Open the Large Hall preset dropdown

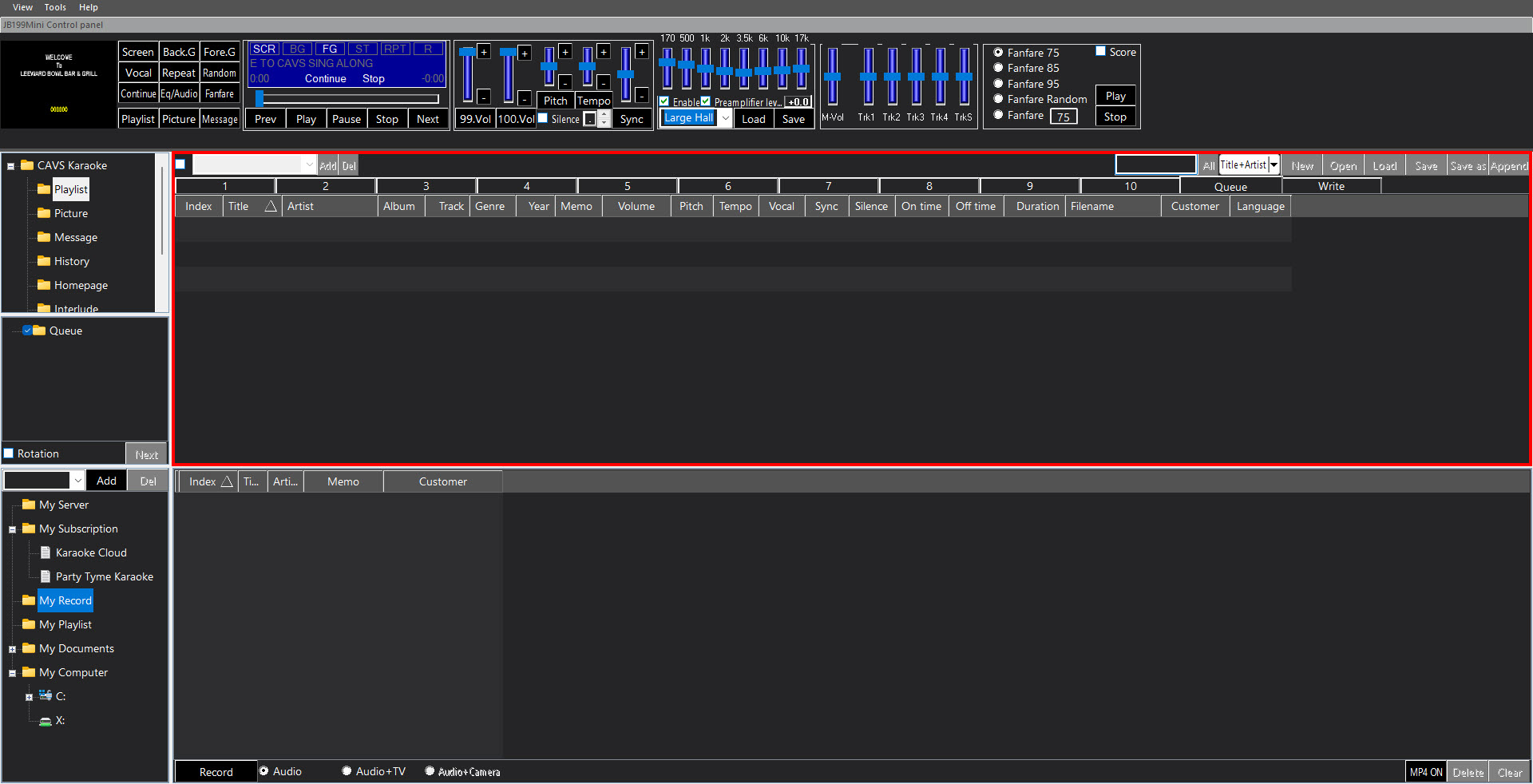point(725,118)
